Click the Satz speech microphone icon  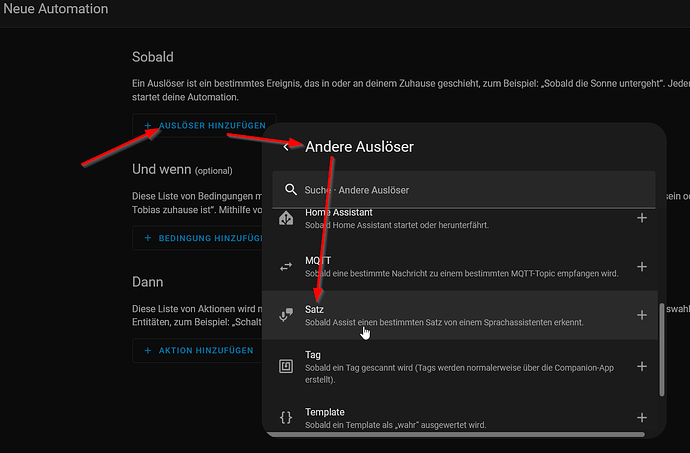[286, 315]
